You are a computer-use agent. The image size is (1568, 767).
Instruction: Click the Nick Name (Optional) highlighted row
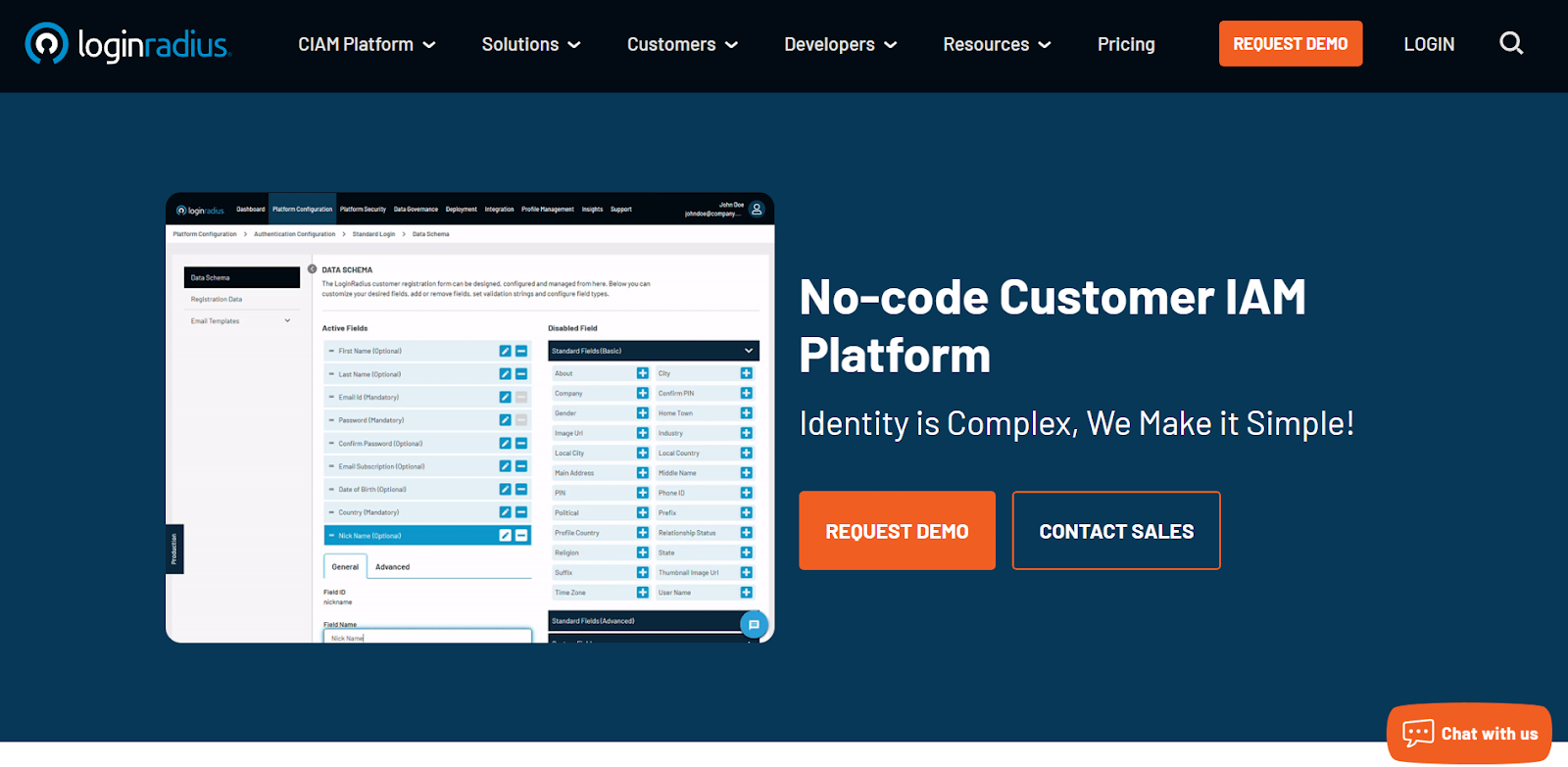427,536
